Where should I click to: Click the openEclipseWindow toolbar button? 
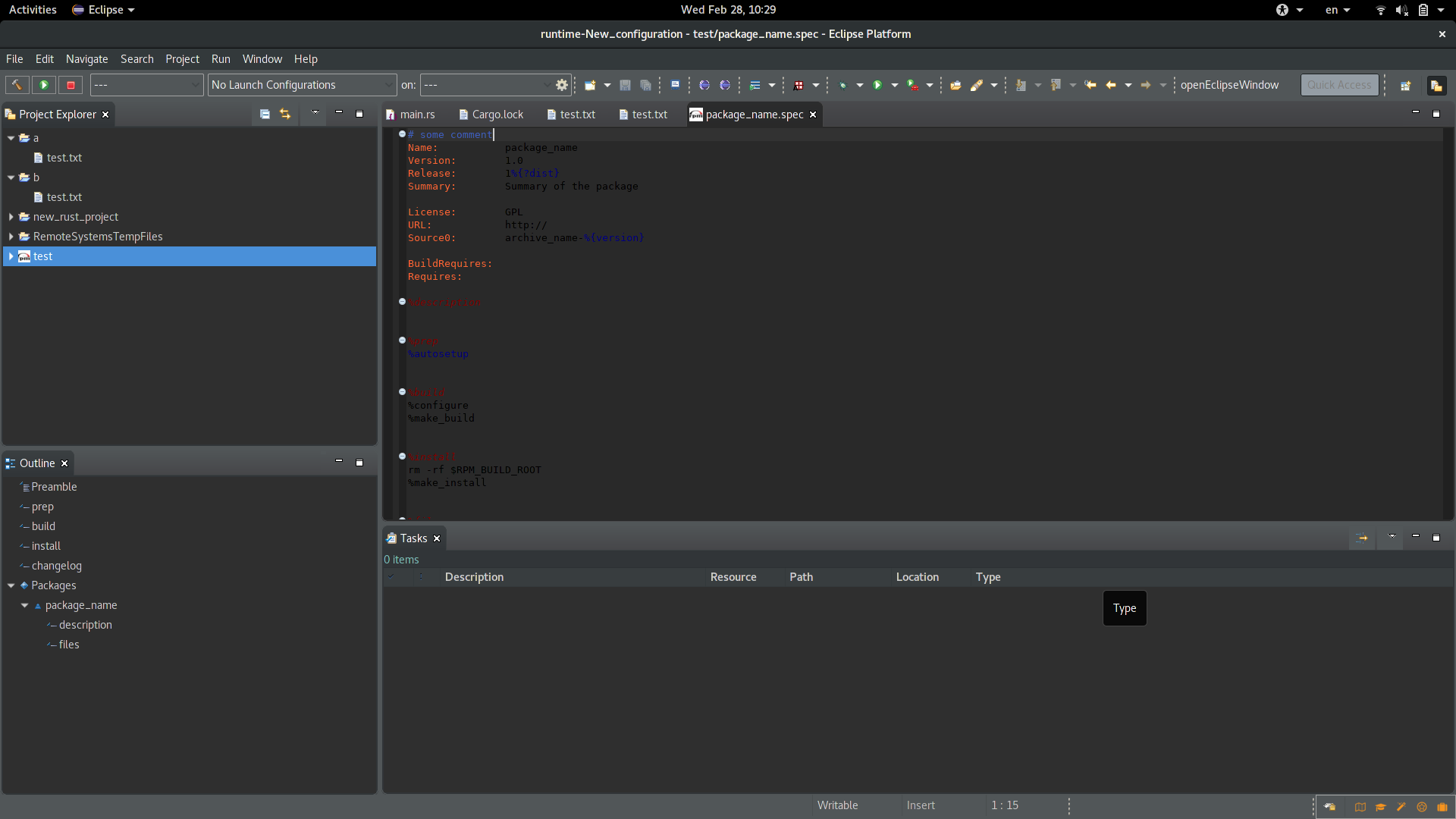point(1229,85)
